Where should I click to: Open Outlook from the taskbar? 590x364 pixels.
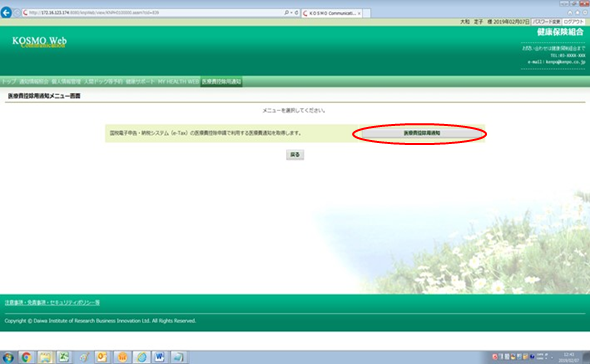pyautogui.click(x=102, y=356)
